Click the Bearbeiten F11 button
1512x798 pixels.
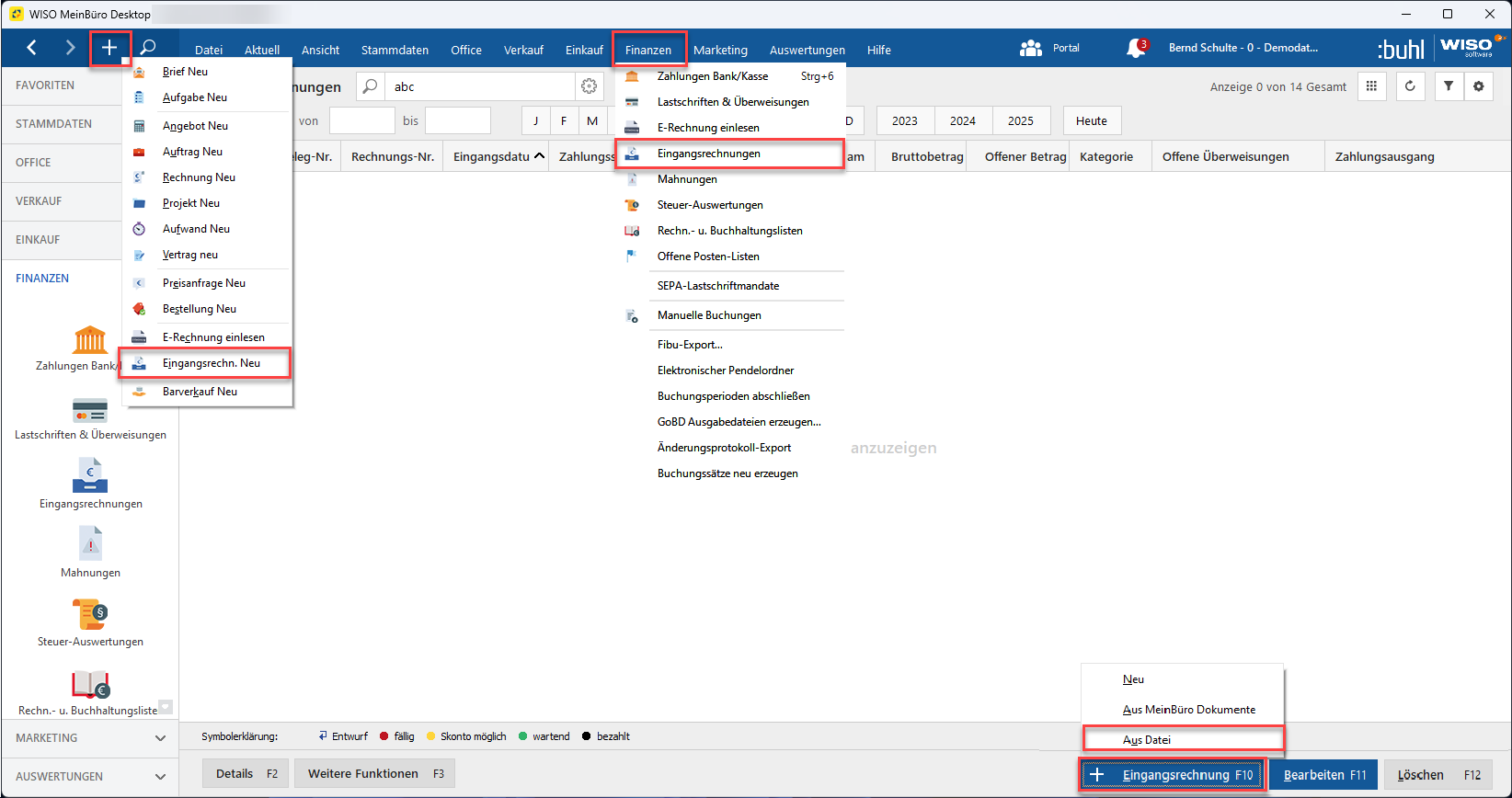[x=1324, y=775]
